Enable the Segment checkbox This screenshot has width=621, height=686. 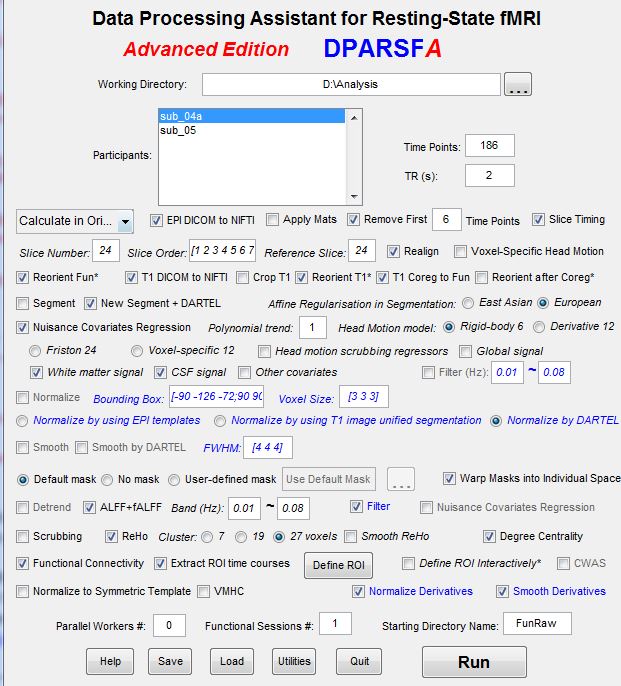click(22, 304)
